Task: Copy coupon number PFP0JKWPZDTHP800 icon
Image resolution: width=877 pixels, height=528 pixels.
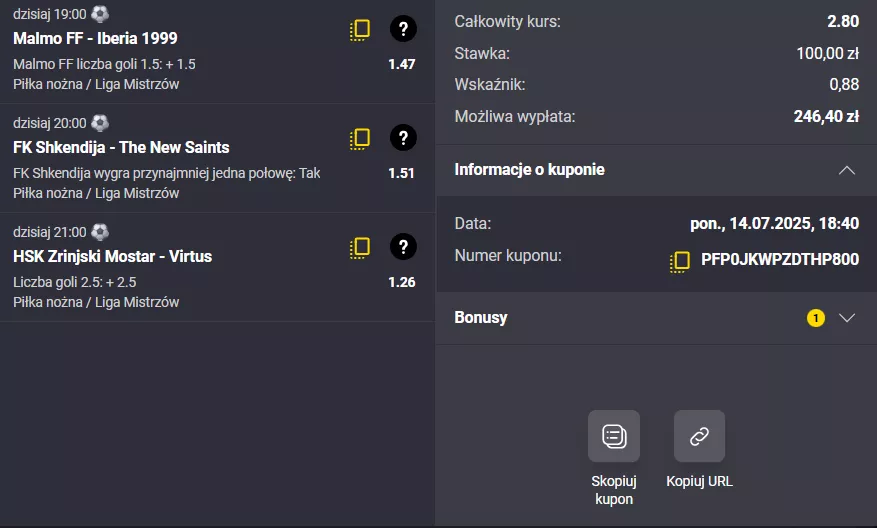Action: tap(680, 261)
